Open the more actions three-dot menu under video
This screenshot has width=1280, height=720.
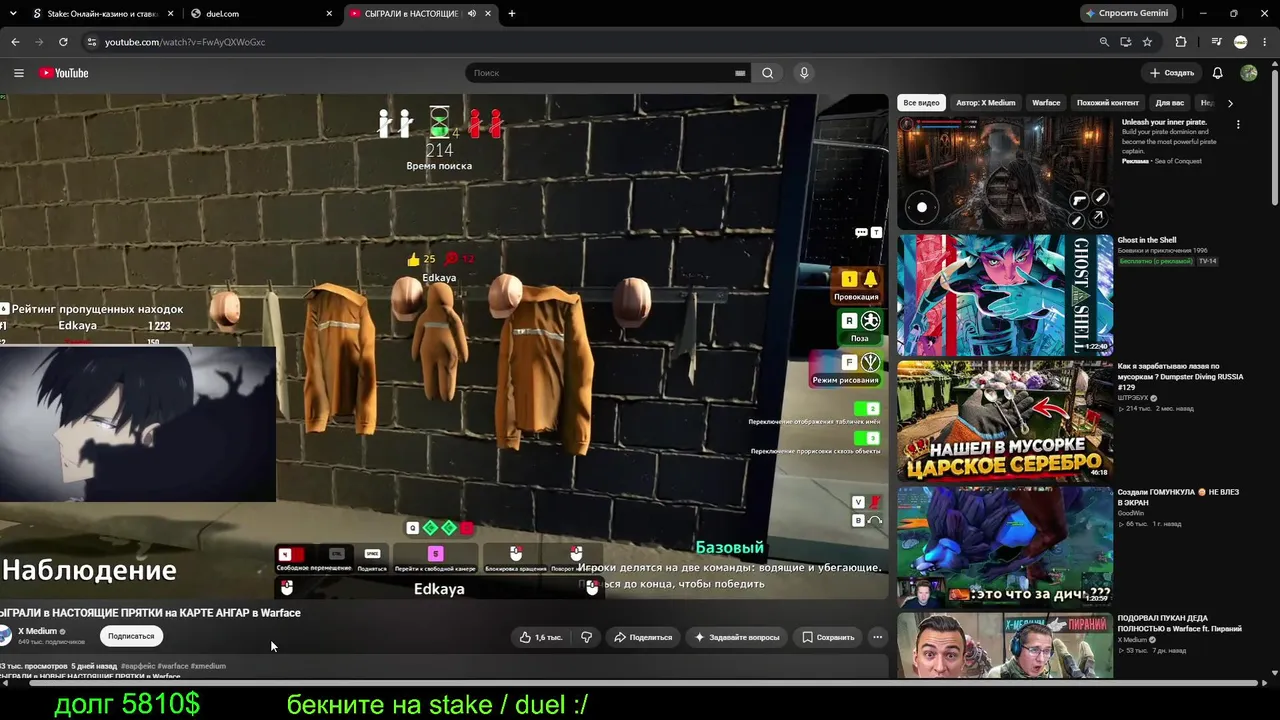pyautogui.click(x=877, y=637)
